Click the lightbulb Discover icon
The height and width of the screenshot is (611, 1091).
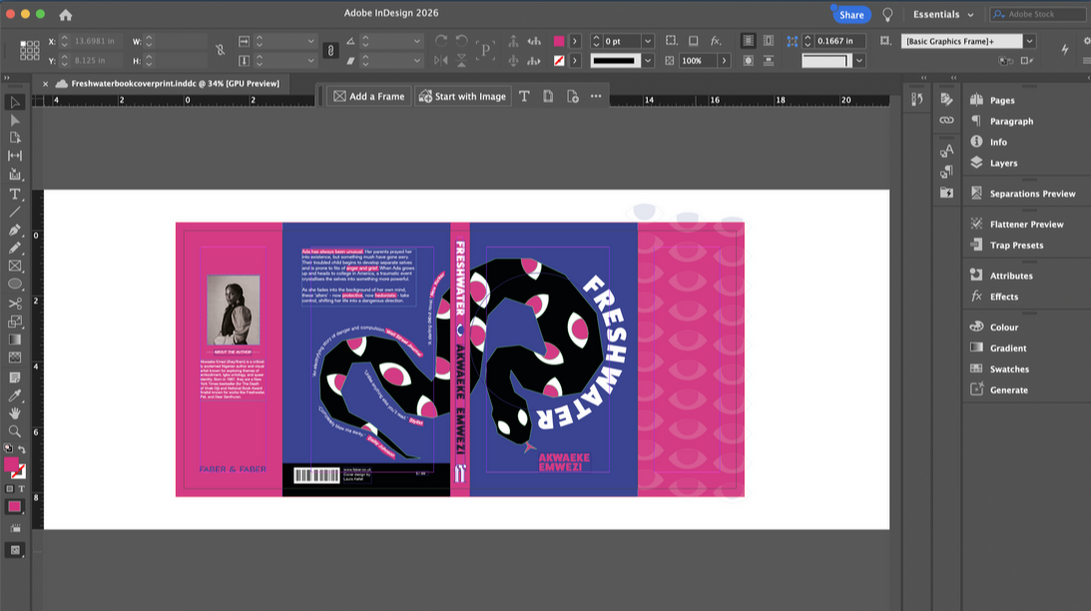pos(888,15)
